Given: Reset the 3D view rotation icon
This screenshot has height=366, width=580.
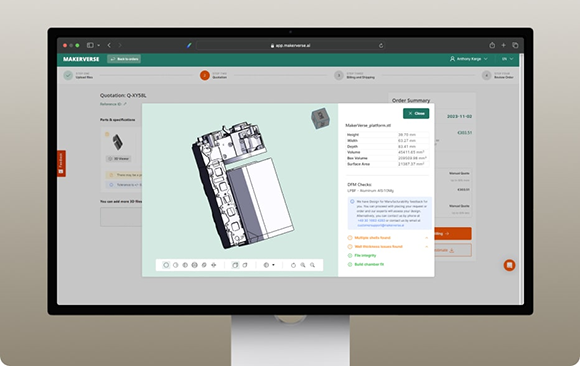Looking at the screenshot, I should click(293, 265).
